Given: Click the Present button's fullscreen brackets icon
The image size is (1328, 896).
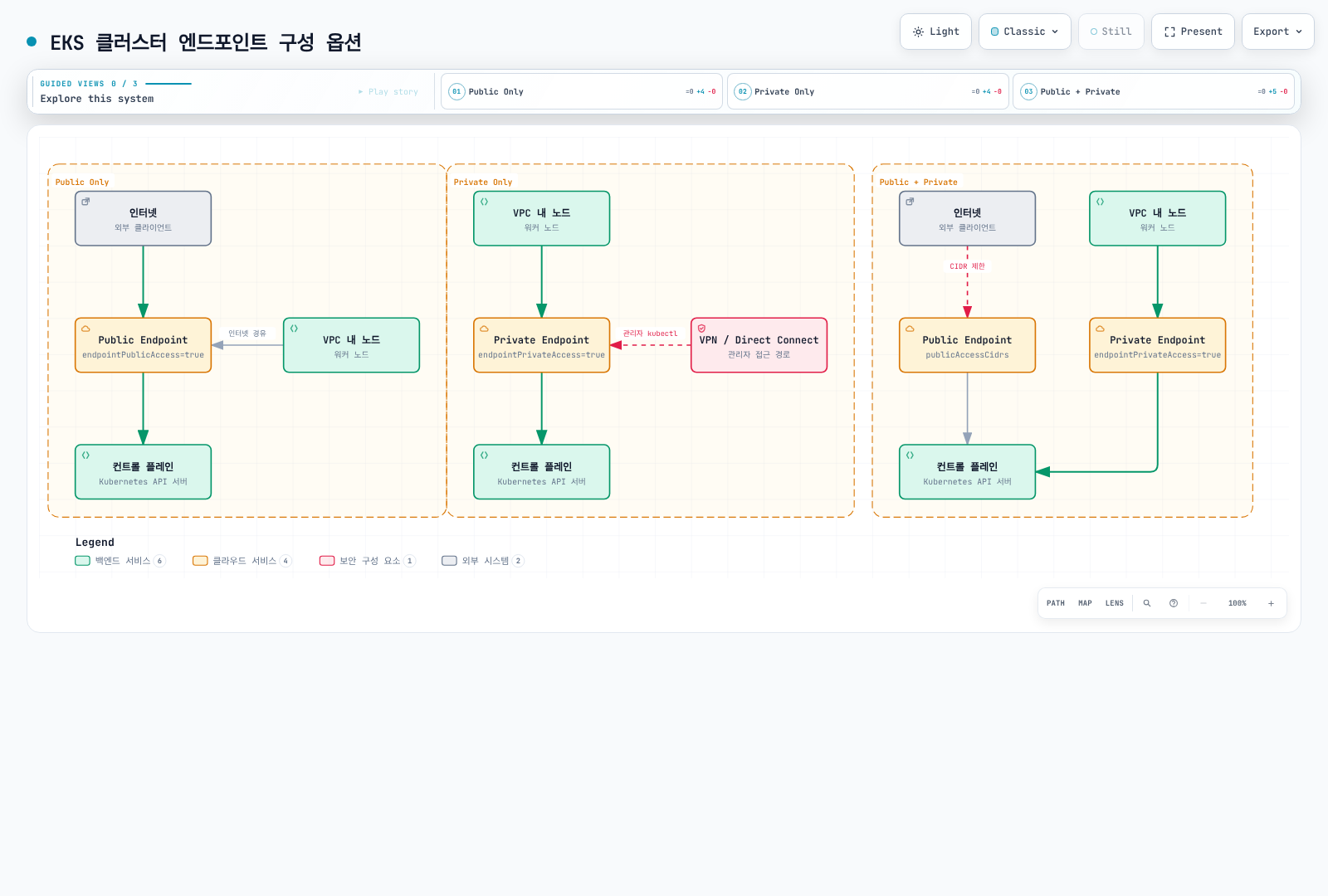Looking at the screenshot, I should 1169,32.
